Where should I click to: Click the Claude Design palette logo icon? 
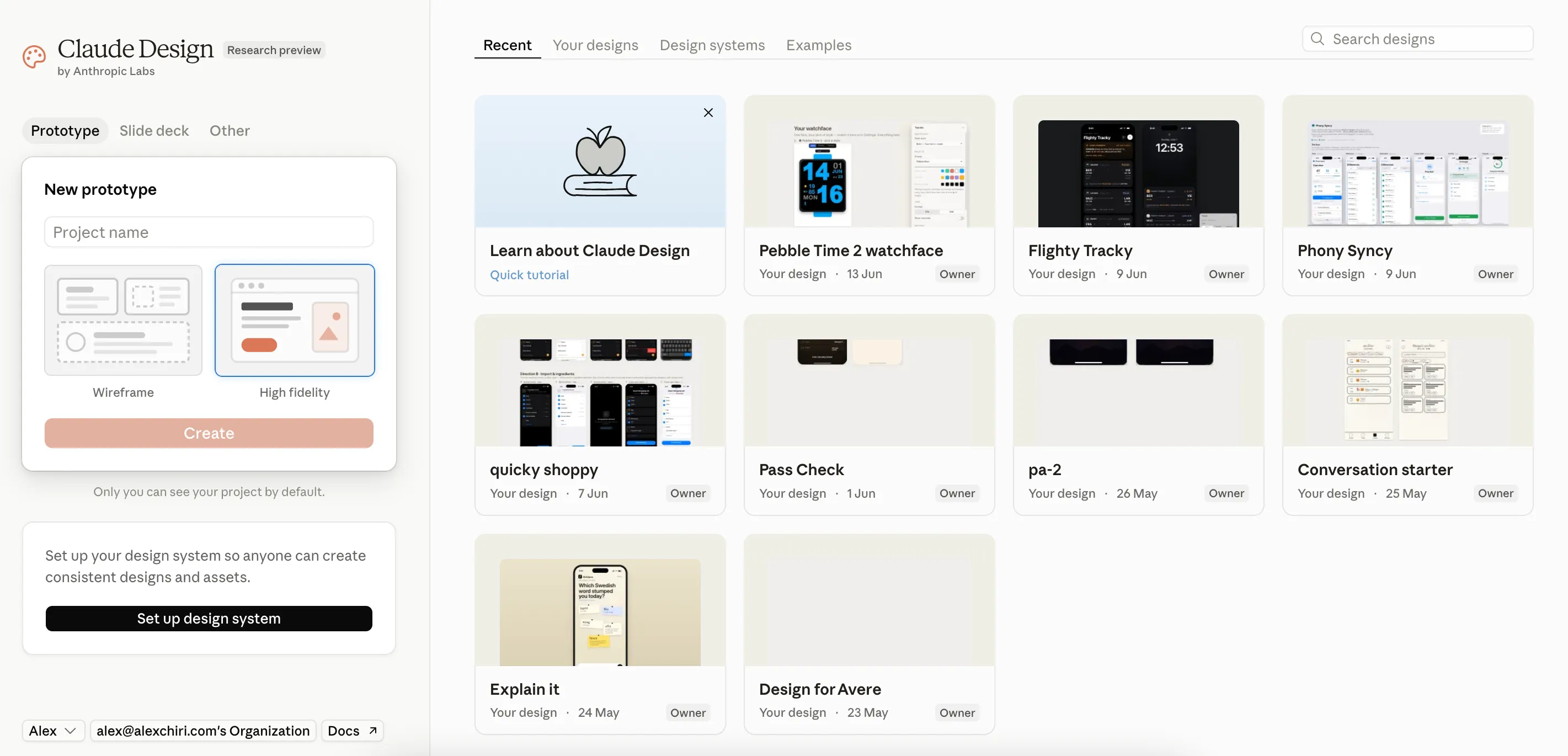click(34, 57)
